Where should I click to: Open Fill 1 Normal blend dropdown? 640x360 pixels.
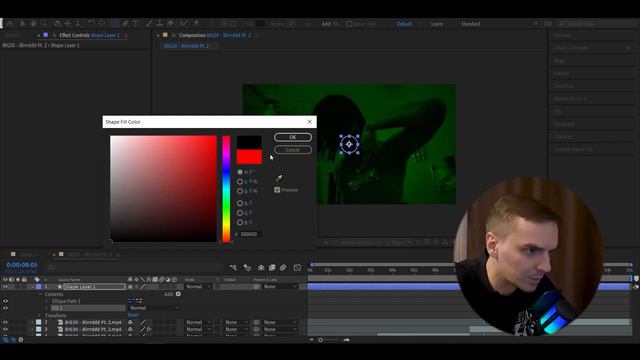[x=154, y=308]
